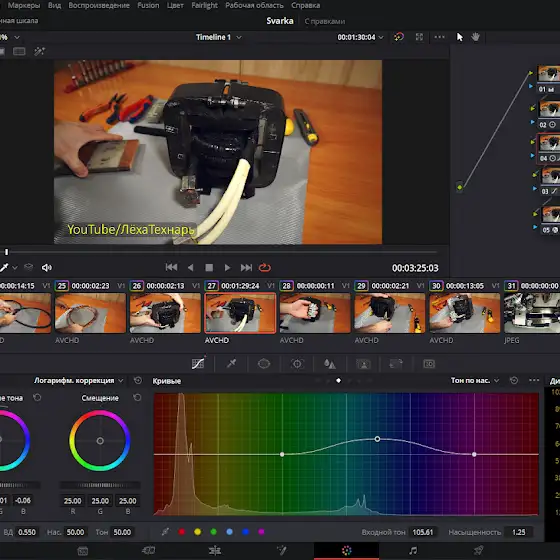Open the curves panel three-dots menu
The width and height of the screenshot is (560, 560).
point(534,380)
